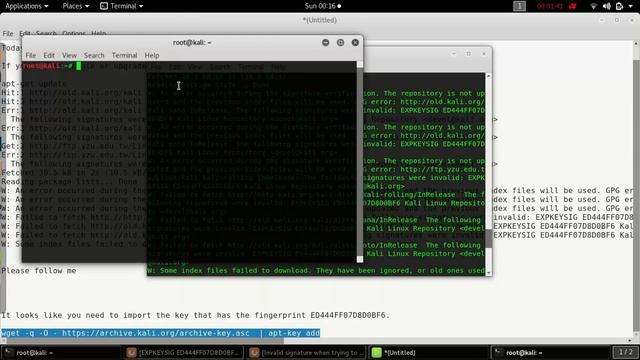Close the Untitled editor window
Screen dimensions: 640x360
(632, 20)
